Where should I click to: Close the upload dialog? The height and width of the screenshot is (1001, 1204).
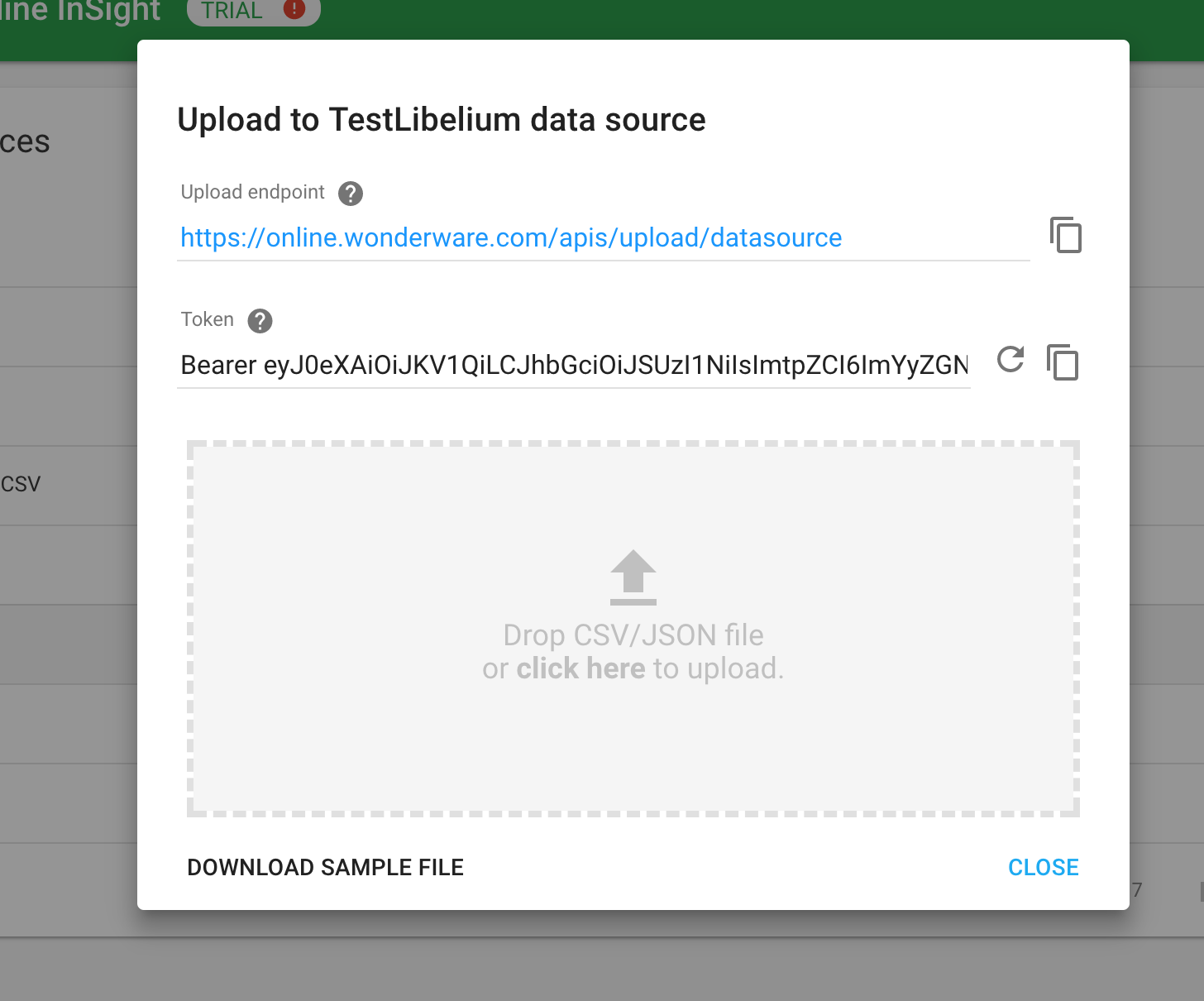[x=1043, y=867]
